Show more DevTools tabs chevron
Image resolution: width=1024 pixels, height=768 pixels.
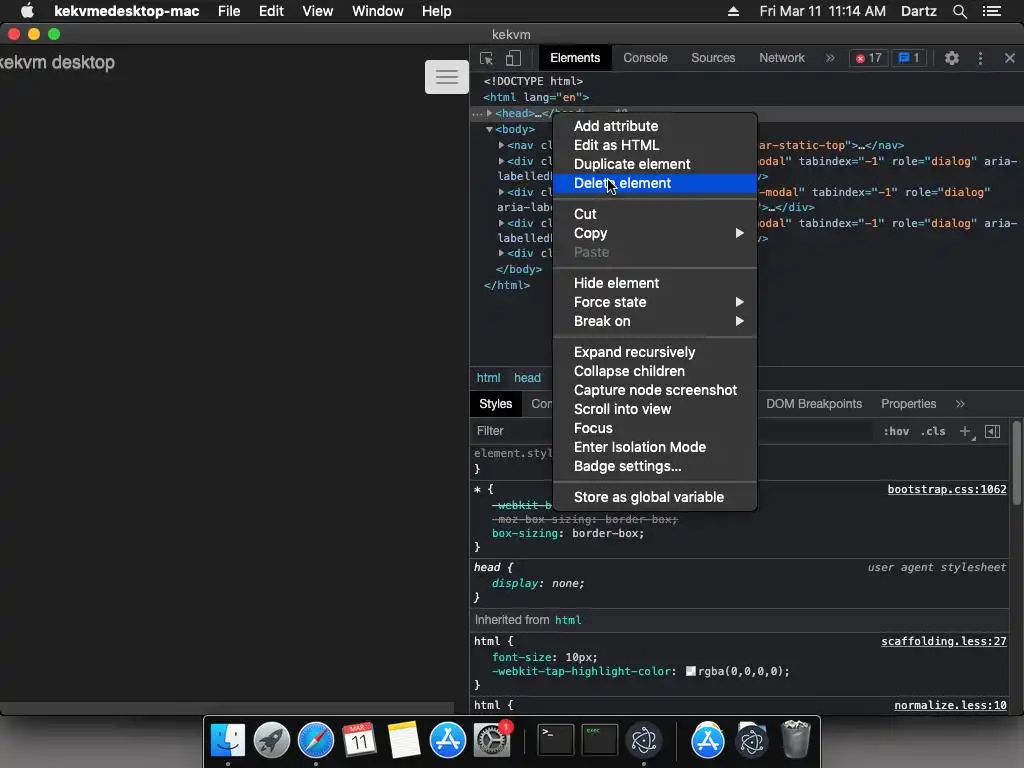pyautogui.click(x=830, y=58)
